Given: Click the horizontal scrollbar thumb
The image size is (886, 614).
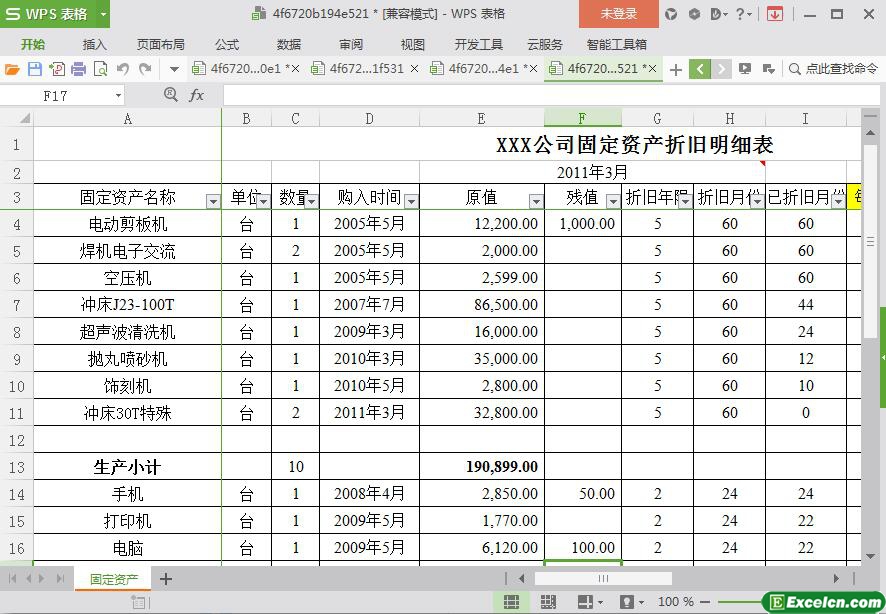Looking at the screenshot, I should 602,578.
